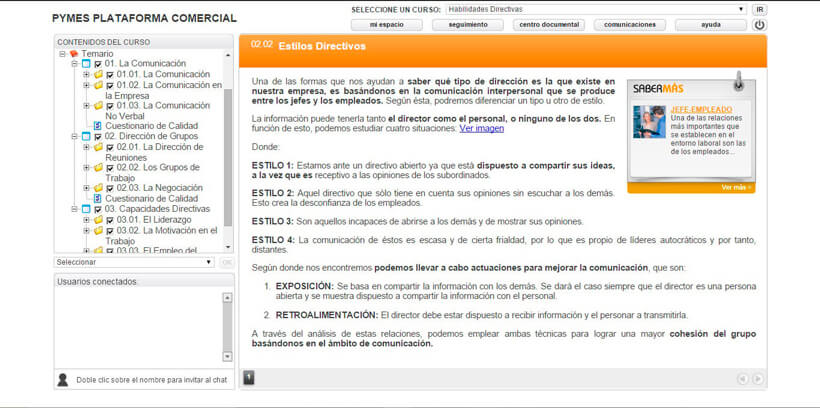This screenshot has height=408, width=820.
Task: Toggle checkbox for 02.03. La Negociación
Action: (x=110, y=188)
